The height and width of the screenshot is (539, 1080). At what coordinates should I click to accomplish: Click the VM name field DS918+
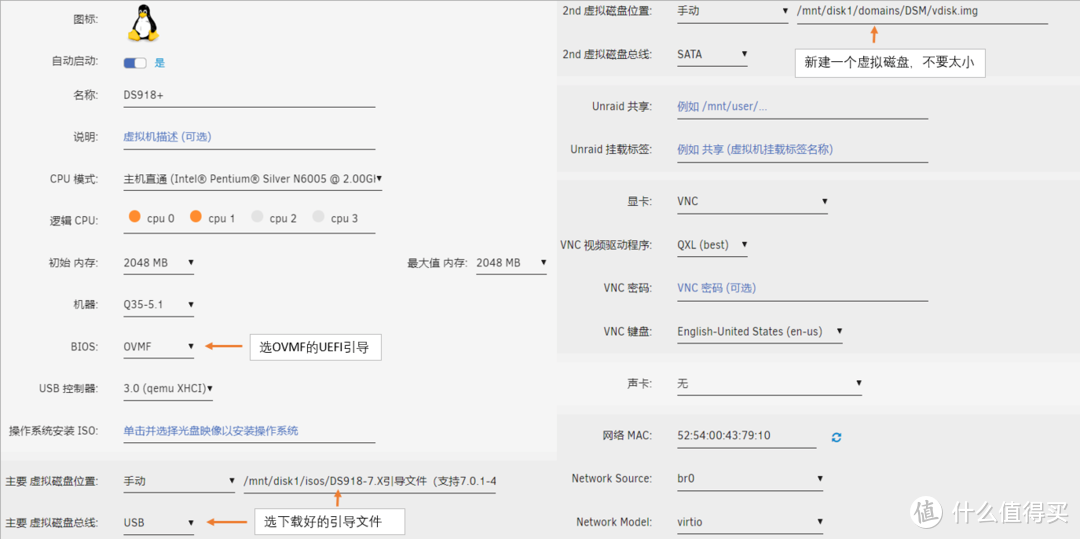tap(249, 96)
